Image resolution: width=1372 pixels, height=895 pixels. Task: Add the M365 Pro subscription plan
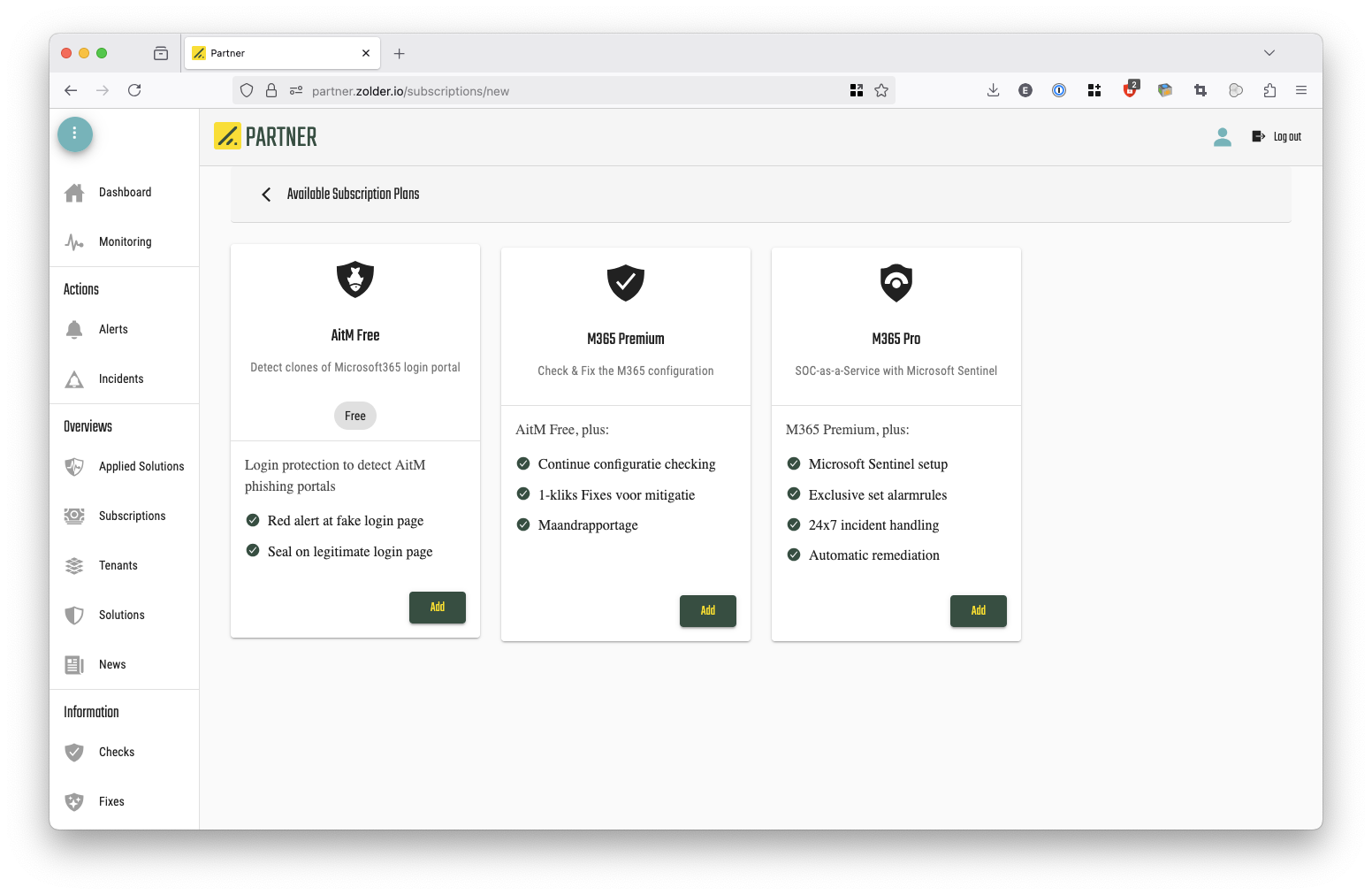978,611
